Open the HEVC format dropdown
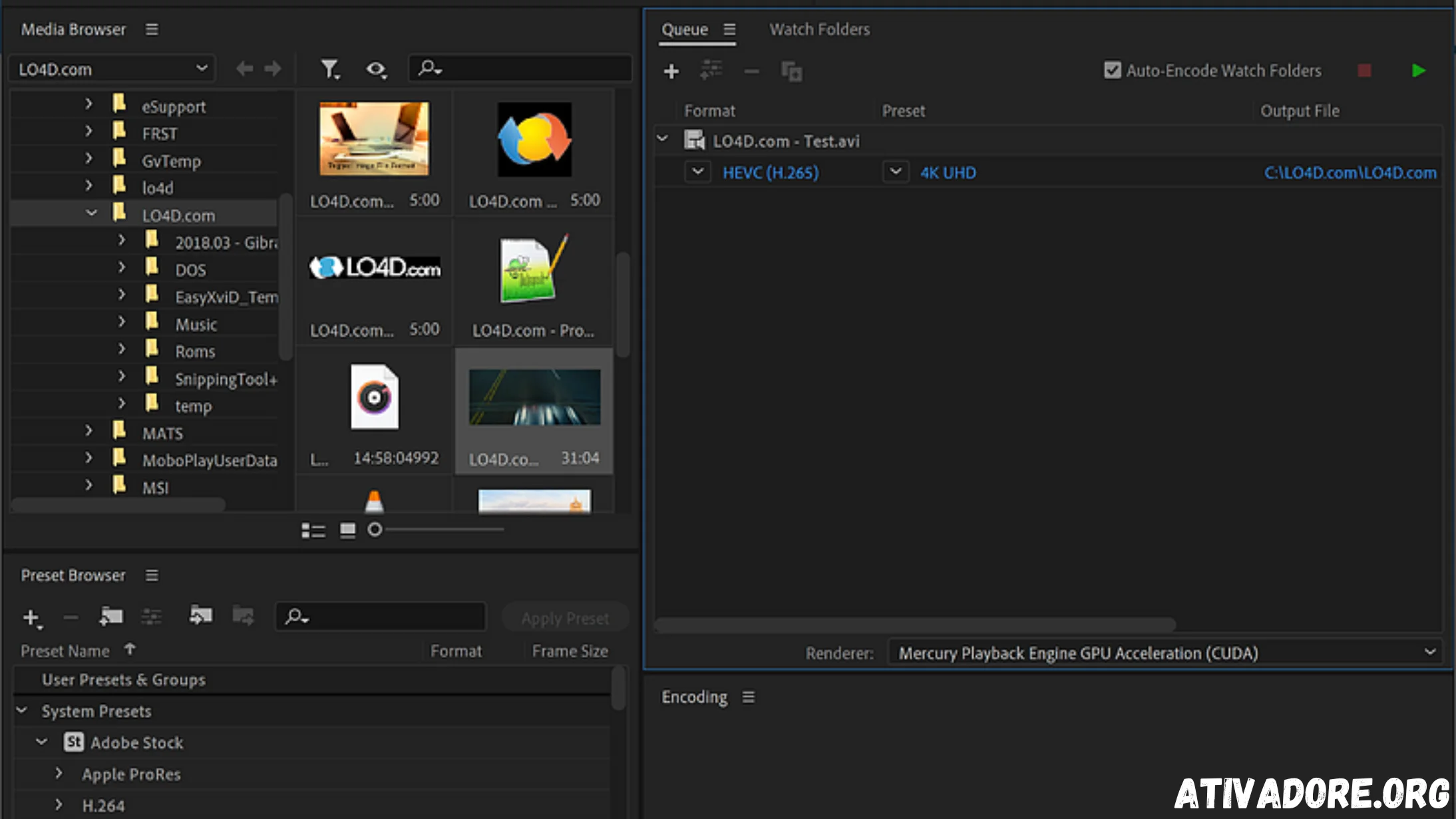Screen dimensions: 1456x819 pyautogui.click(x=697, y=172)
